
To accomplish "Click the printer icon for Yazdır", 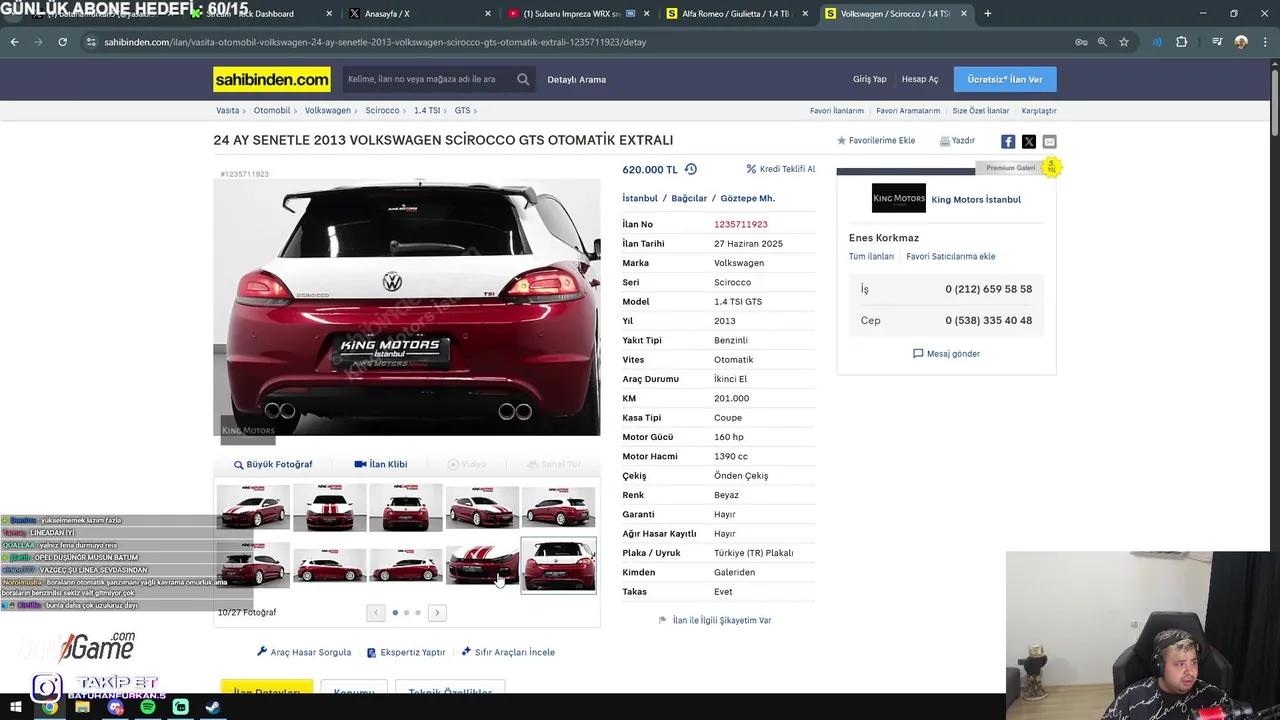I will (x=945, y=141).
